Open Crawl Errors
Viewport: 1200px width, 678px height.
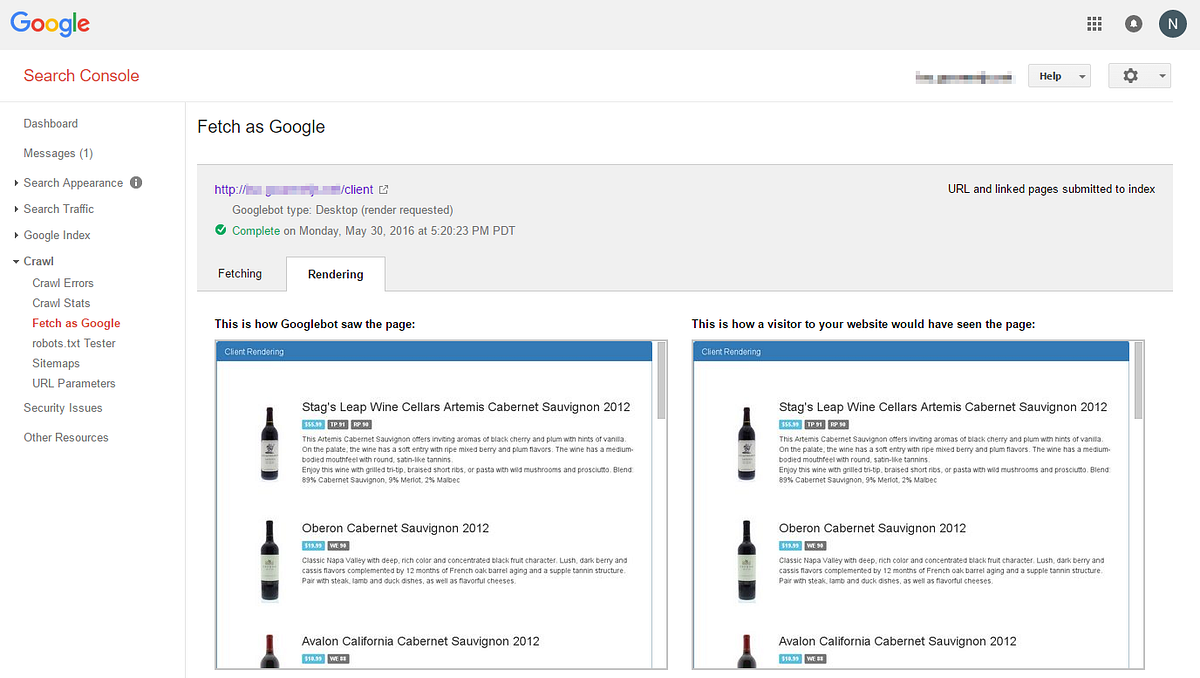[x=63, y=283]
